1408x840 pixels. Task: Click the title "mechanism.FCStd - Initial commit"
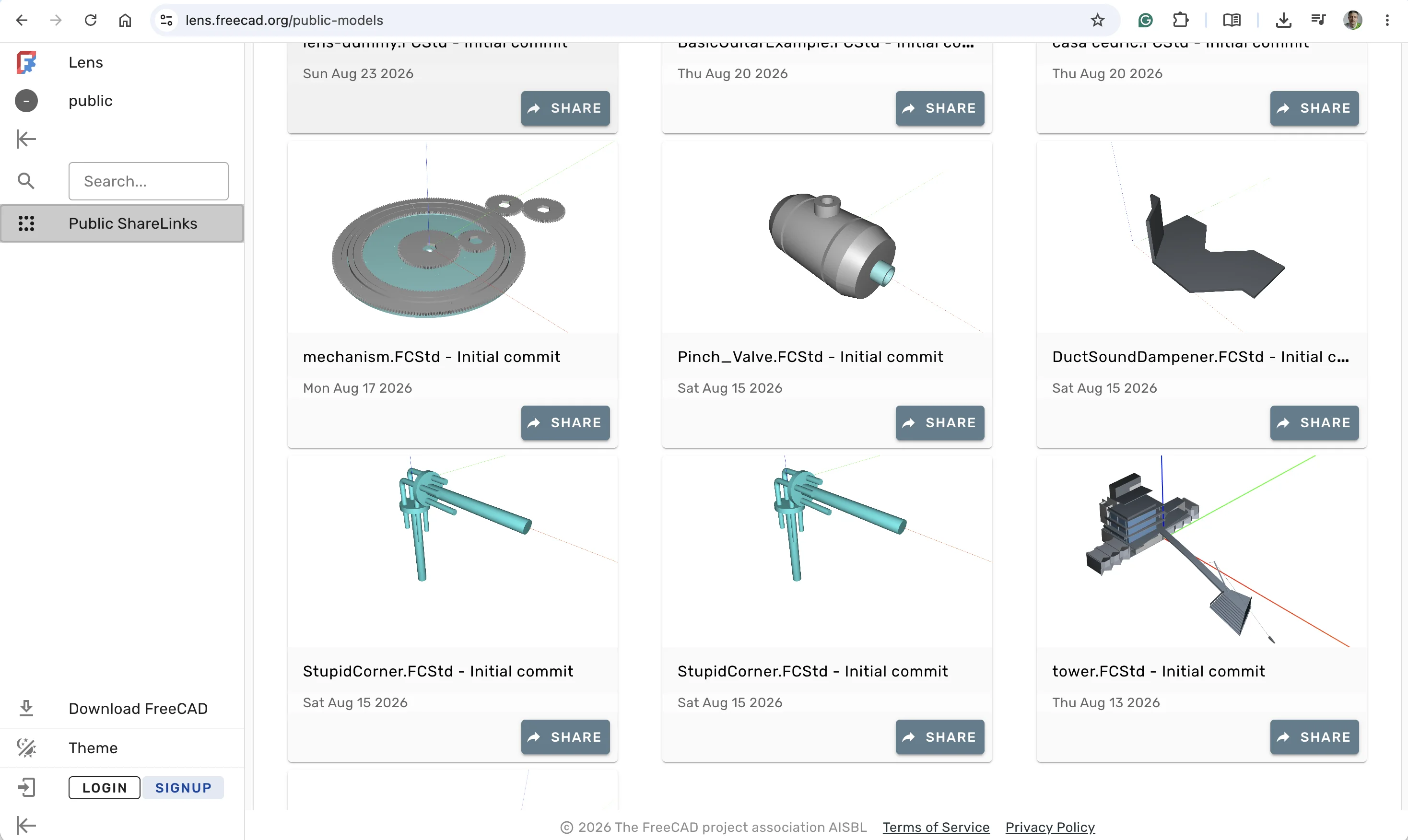tap(432, 357)
